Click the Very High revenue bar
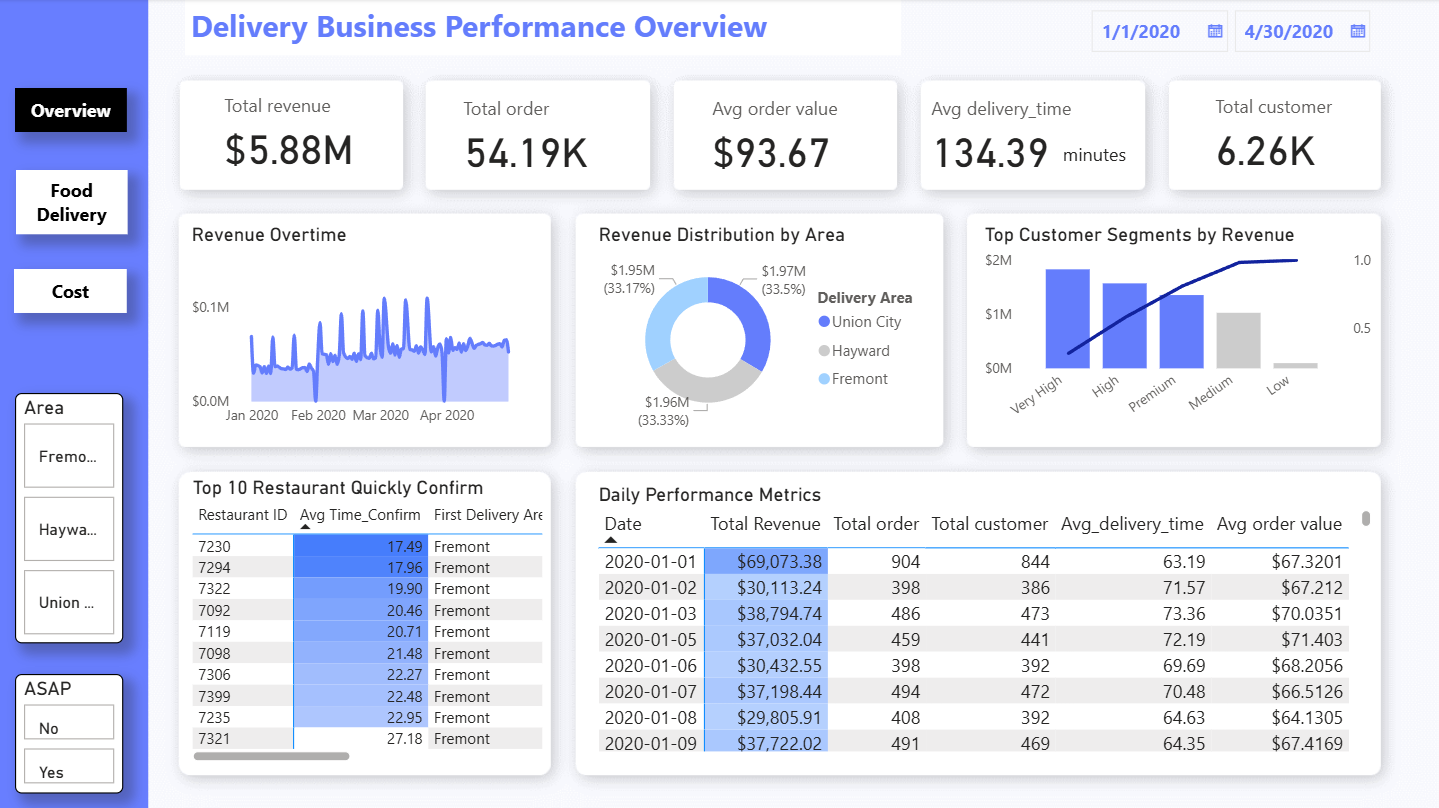1439x808 pixels. tap(1067, 318)
